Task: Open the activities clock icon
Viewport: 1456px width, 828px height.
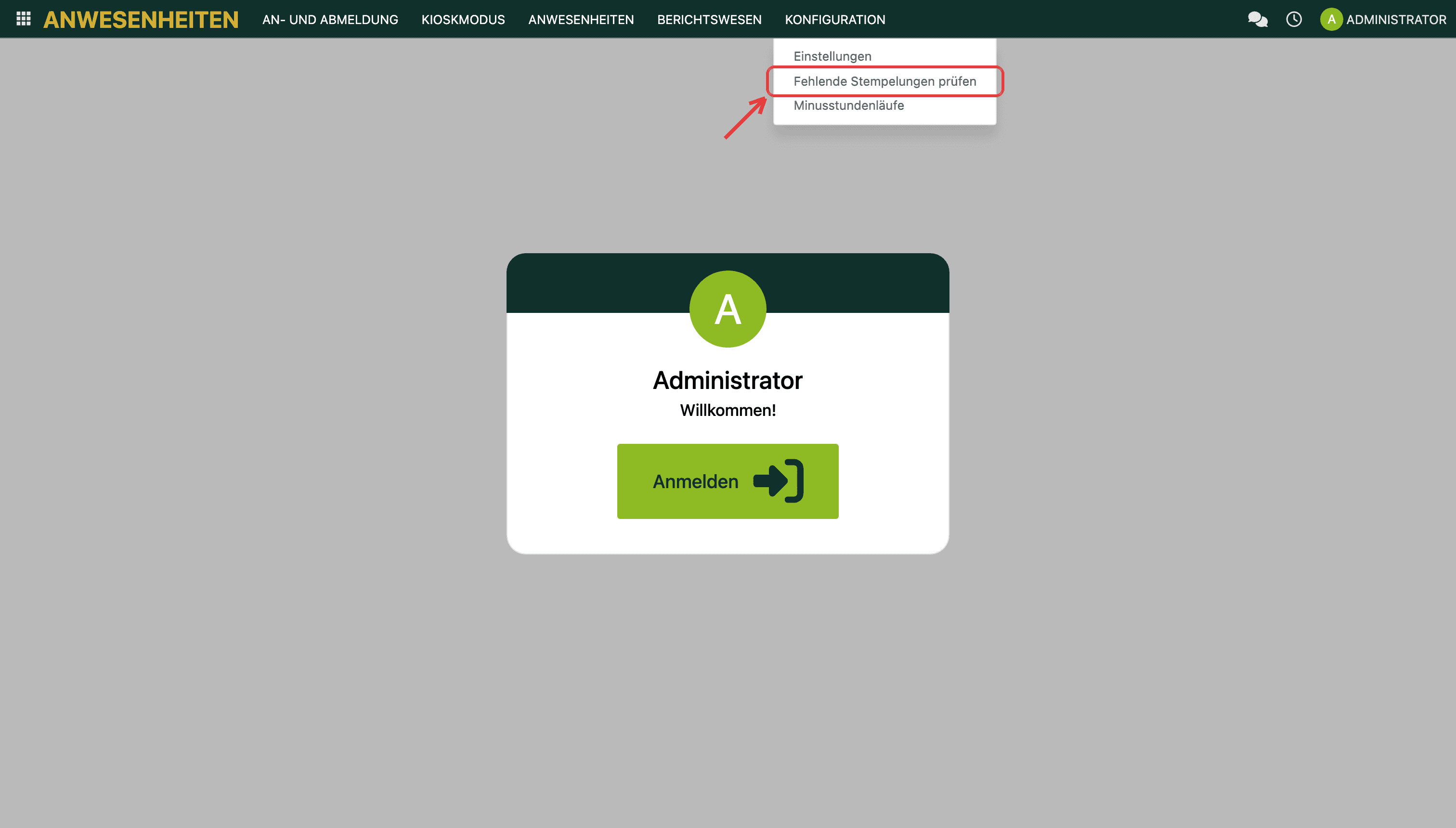Action: coord(1294,19)
